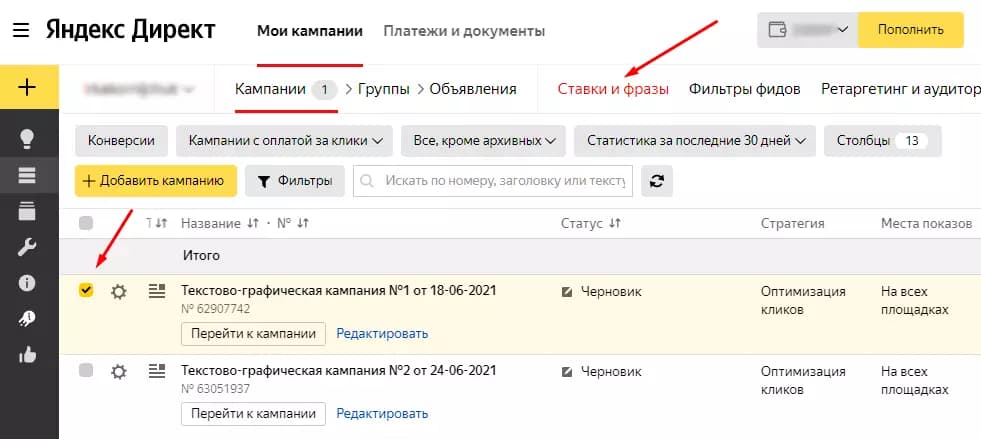Go to Объявления tab
The width and height of the screenshot is (981, 439).
[x=473, y=89]
